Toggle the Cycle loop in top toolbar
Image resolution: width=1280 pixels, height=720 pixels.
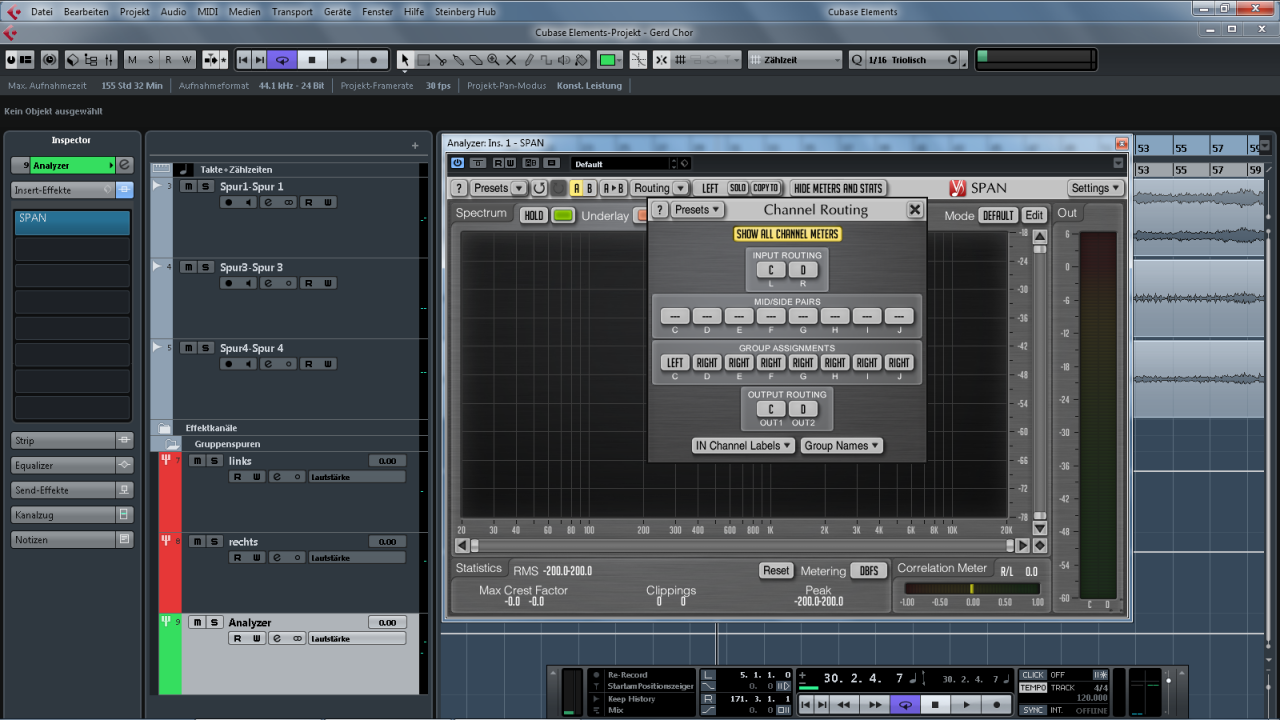click(282, 60)
